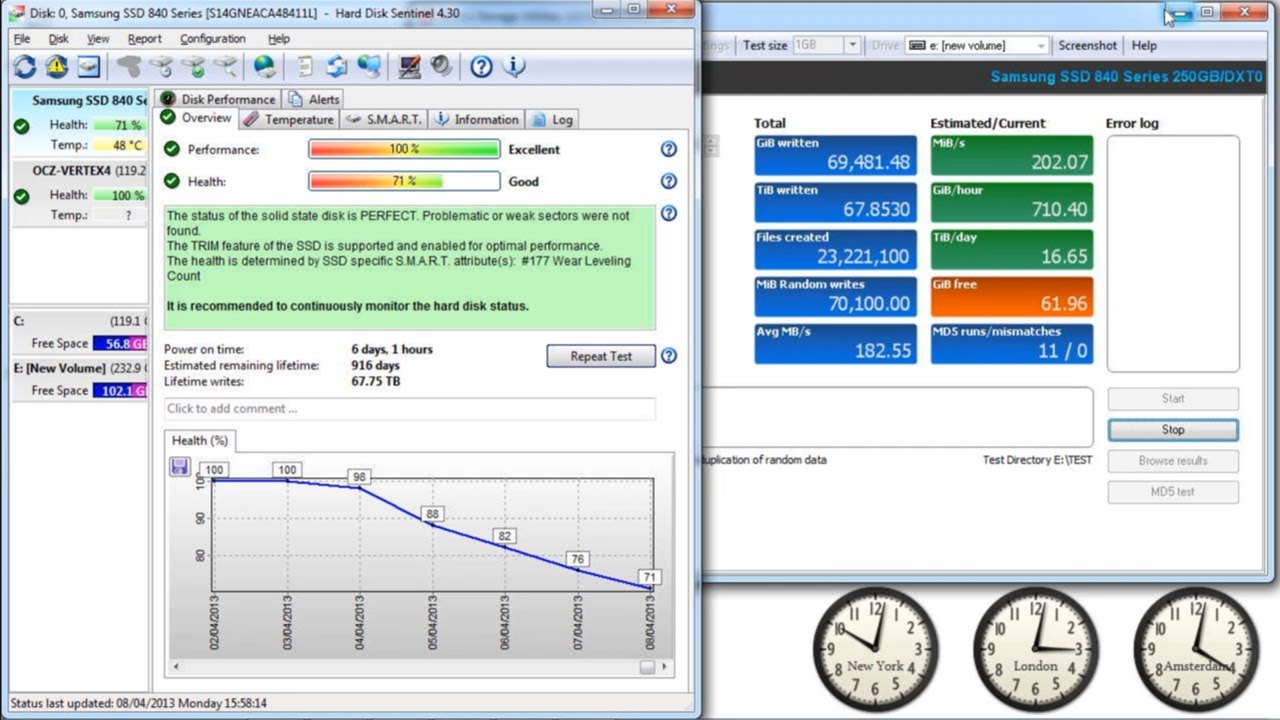This screenshot has width=1280, height=720.
Task: Click the Repeat Test button
Action: pyautogui.click(x=601, y=356)
